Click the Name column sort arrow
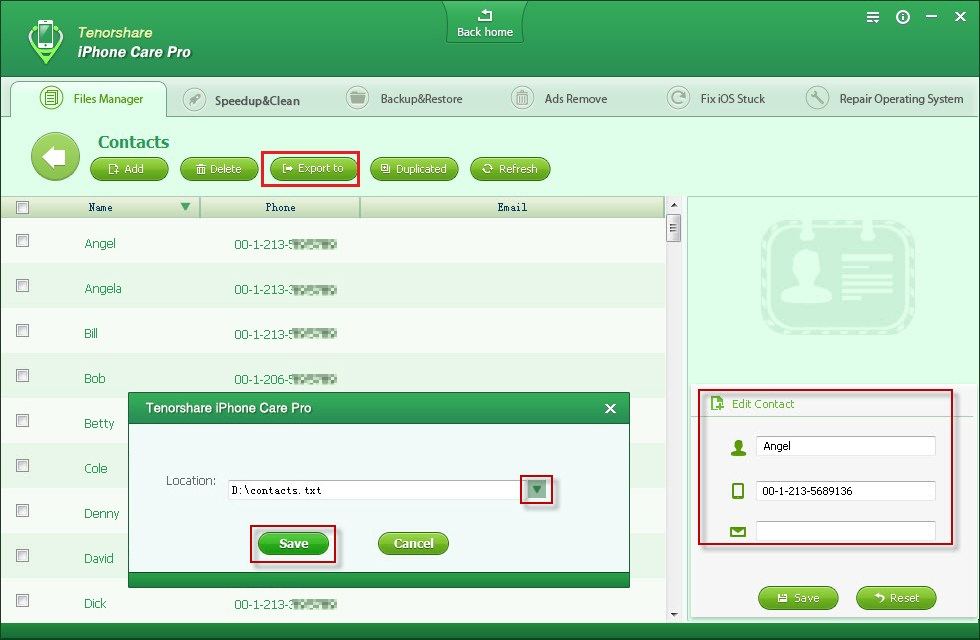Screen dimensions: 980x640 (185, 207)
